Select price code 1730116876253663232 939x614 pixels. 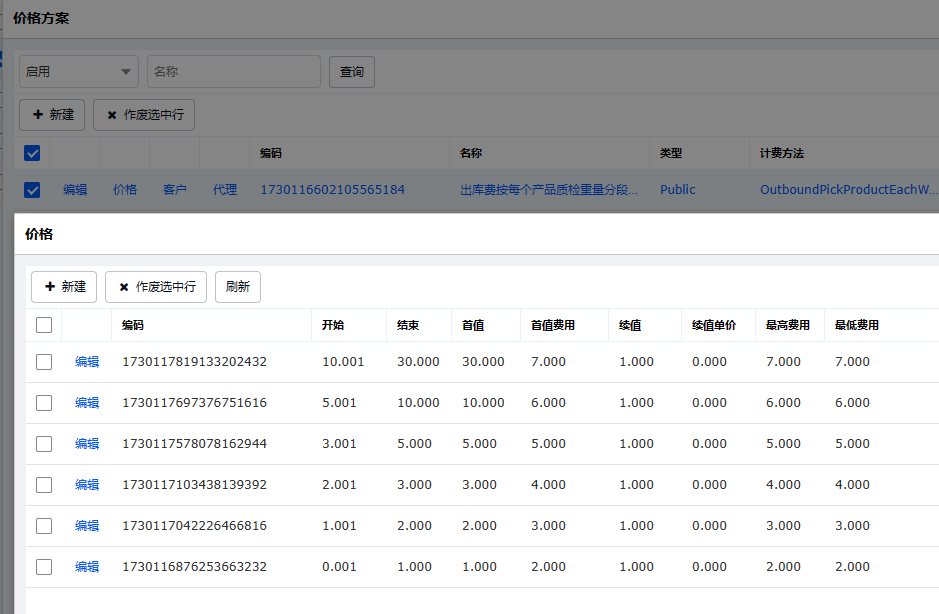click(x=195, y=567)
